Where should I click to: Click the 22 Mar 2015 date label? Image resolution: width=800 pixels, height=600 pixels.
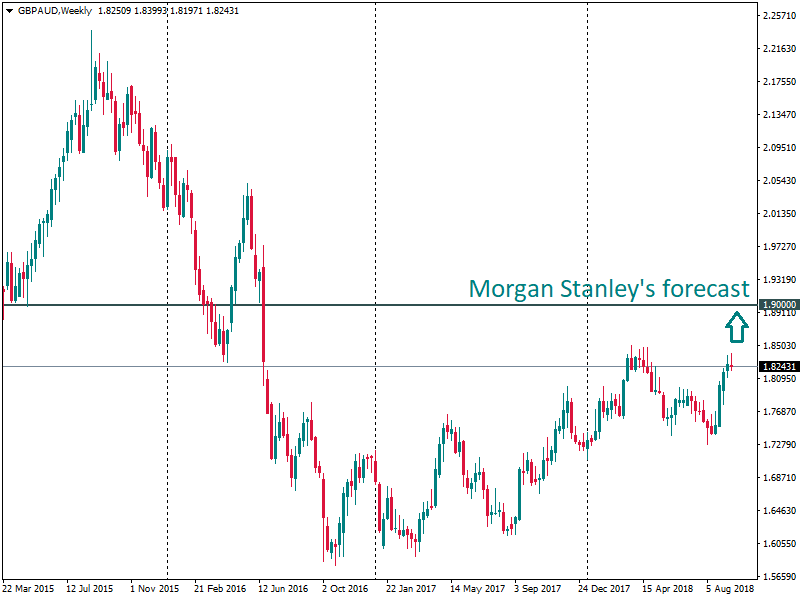click(29, 590)
